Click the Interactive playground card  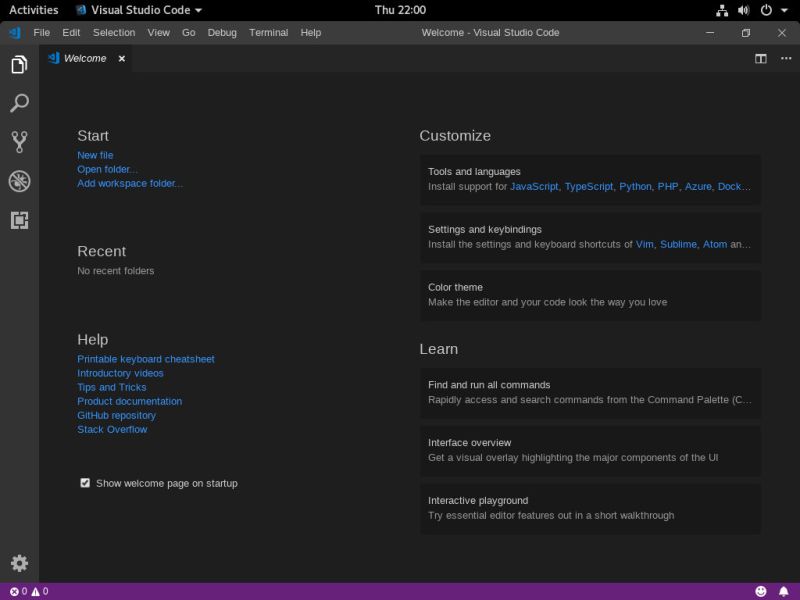pos(590,508)
